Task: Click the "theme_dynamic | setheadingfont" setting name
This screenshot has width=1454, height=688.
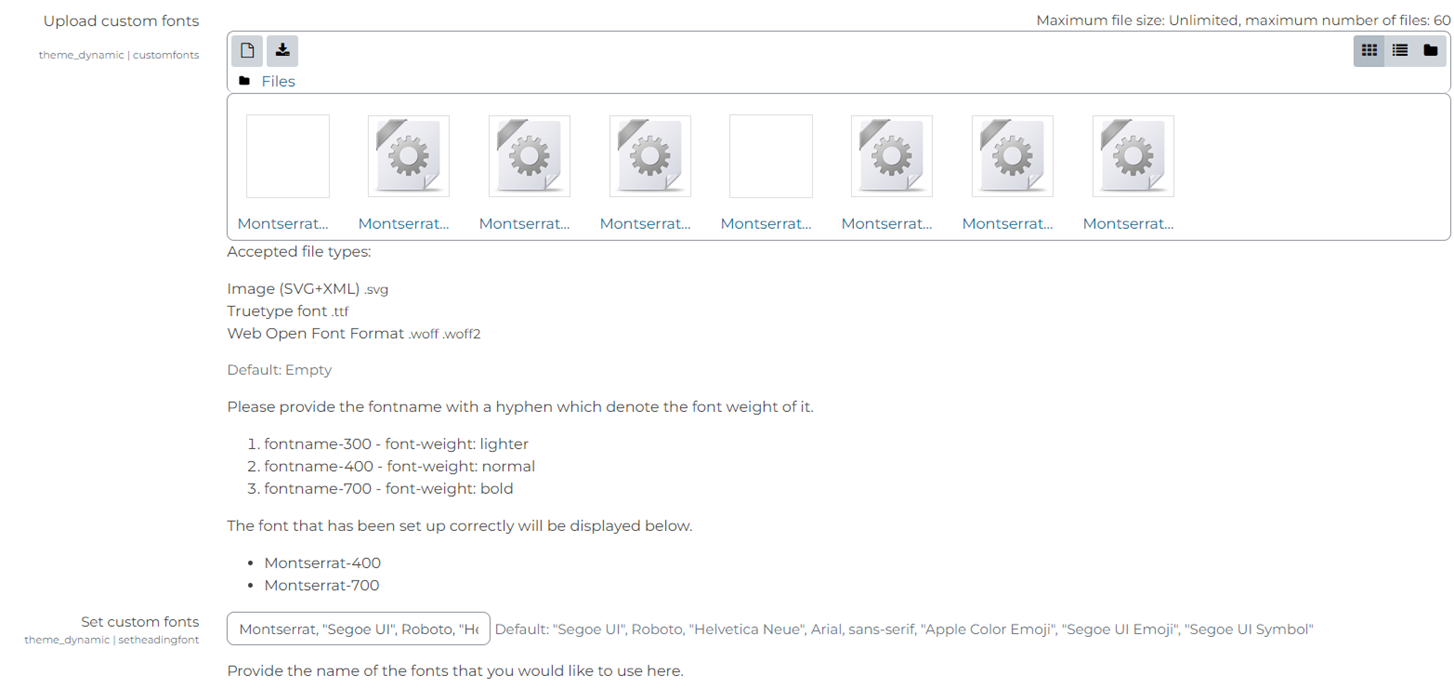Action: [112, 640]
